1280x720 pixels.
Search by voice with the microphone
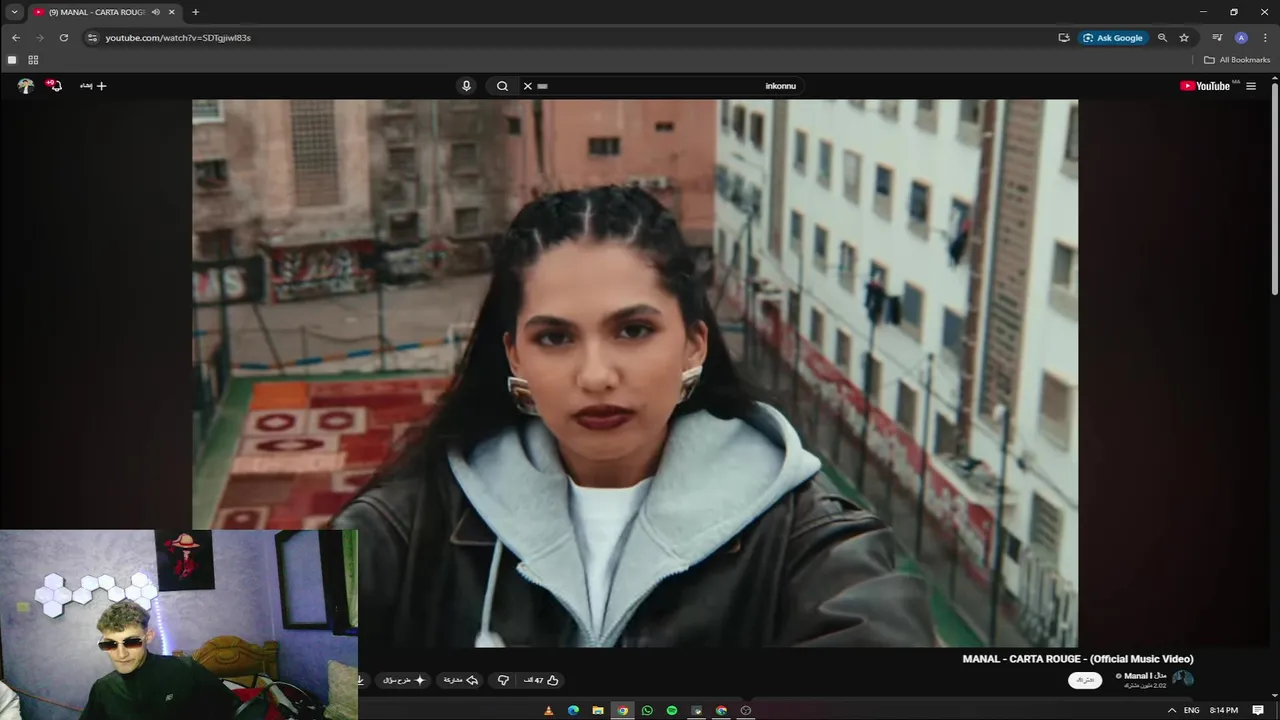tap(466, 86)
